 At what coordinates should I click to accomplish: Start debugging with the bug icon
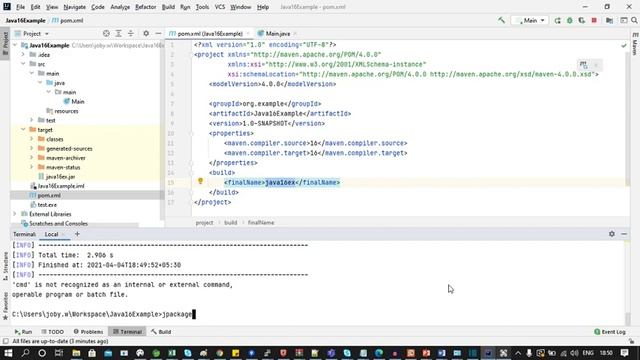tap(570, 20)
